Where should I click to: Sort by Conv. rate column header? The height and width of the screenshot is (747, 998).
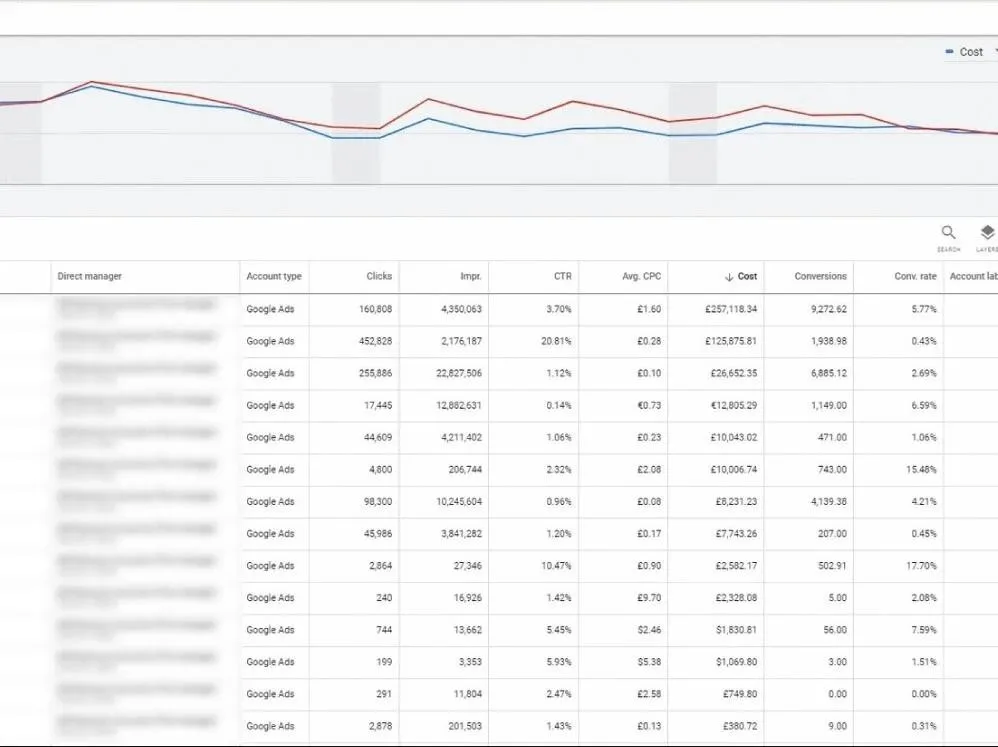pos(915,276)
